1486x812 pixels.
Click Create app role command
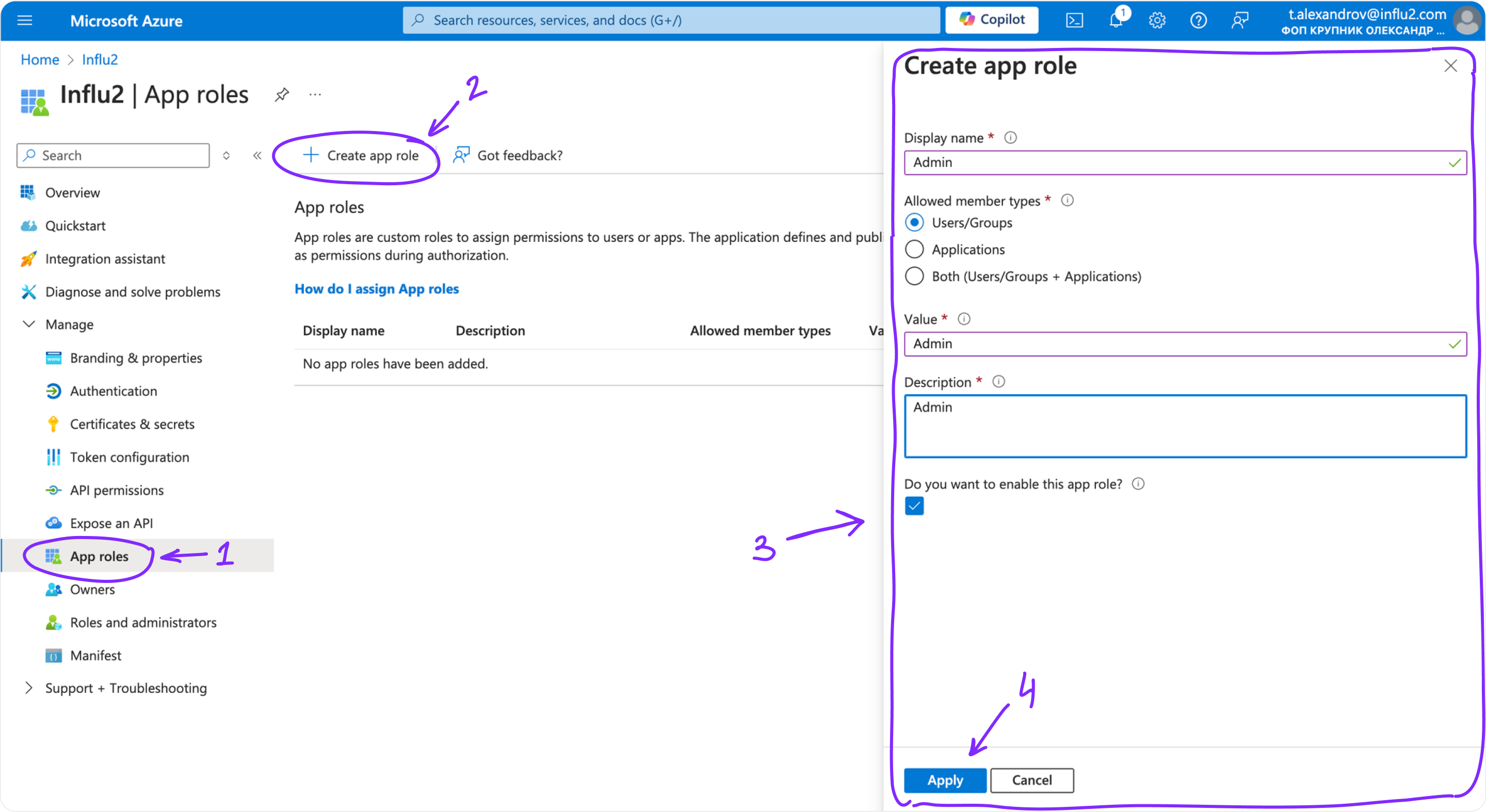click(x=361, y=155)
